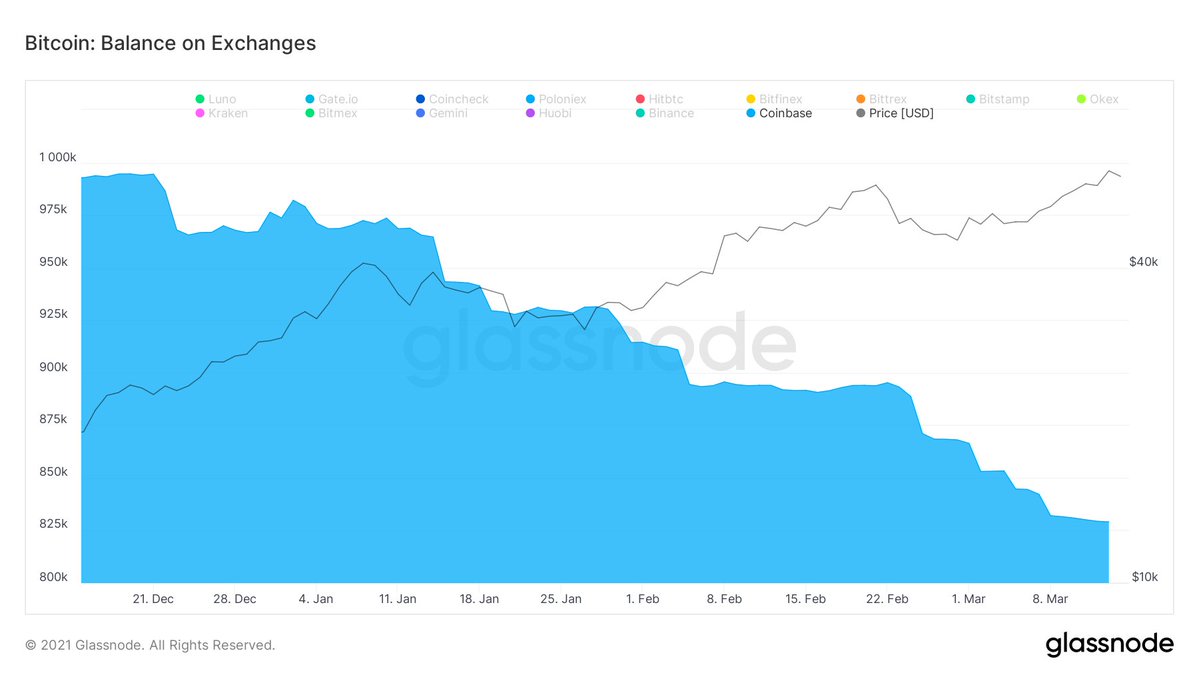The height and width of the screenshot is (675, 1199).
Task: Toggle the Luno legend dot
Action: pos(200,99)
